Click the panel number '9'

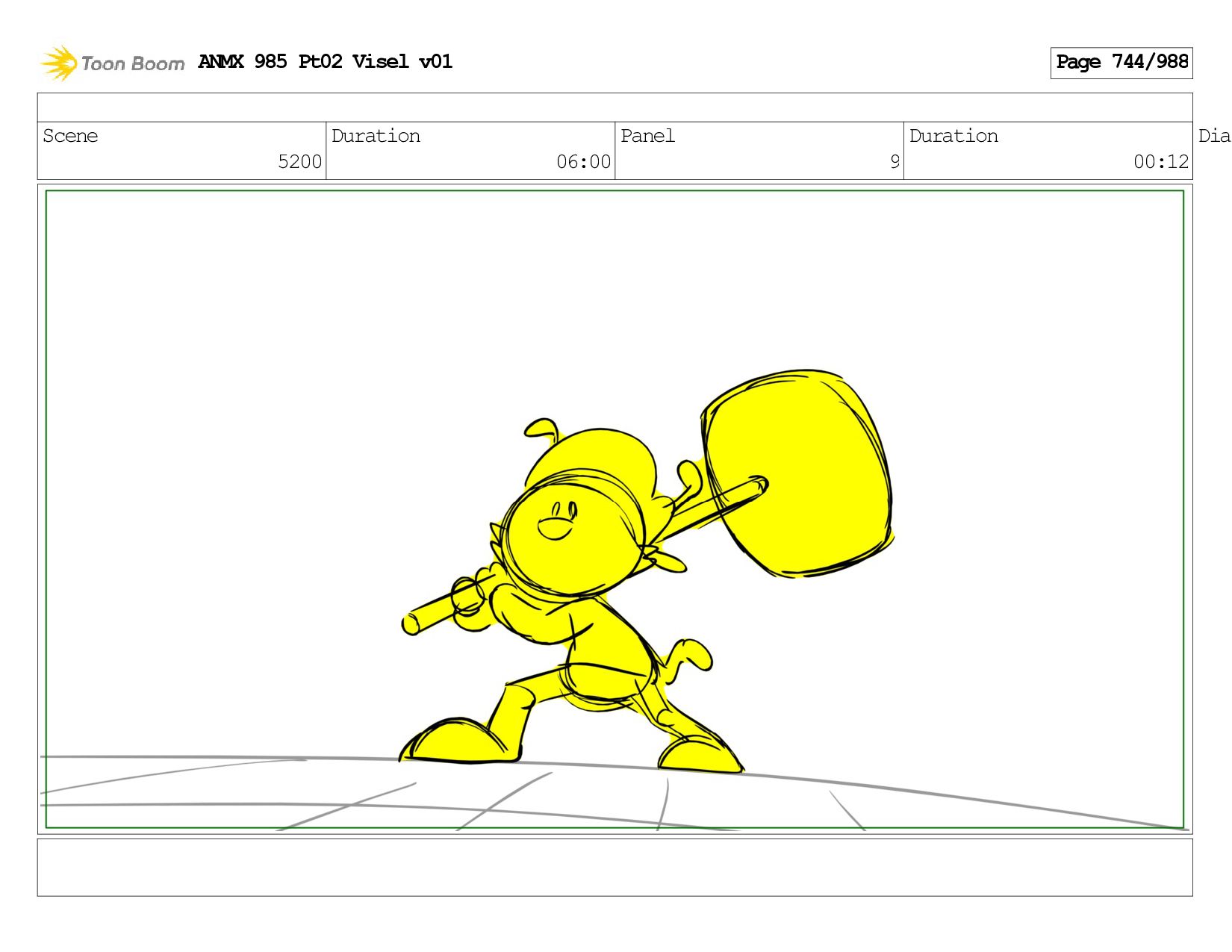click(895, 162)
